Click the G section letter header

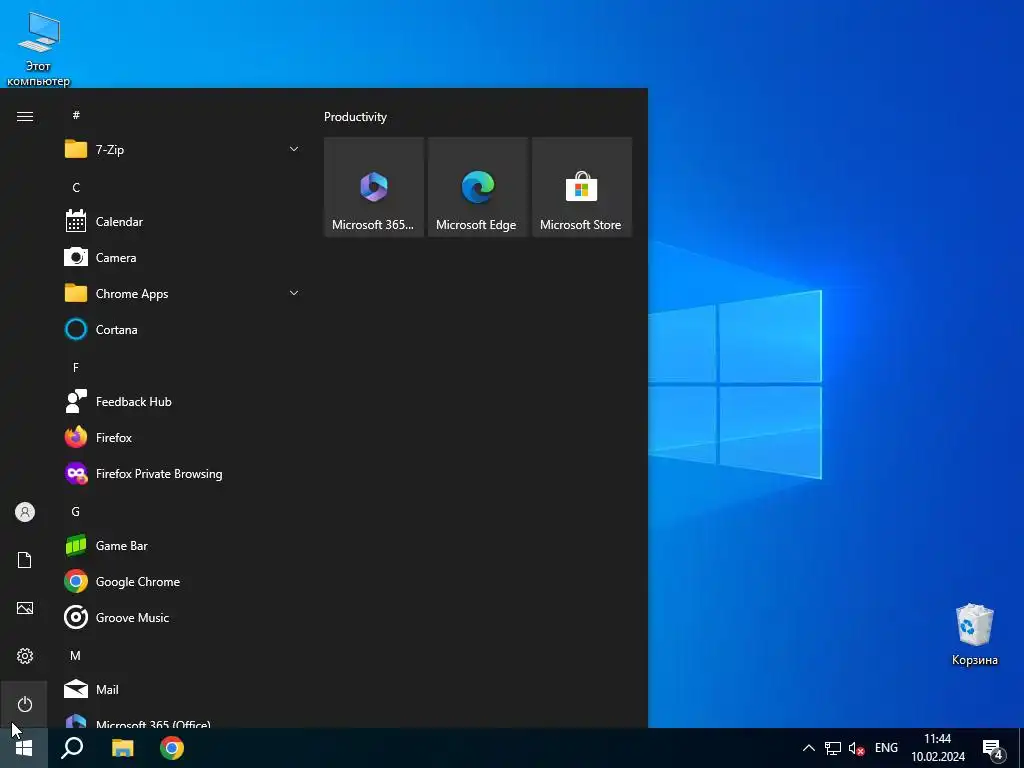tap(76, 511)
